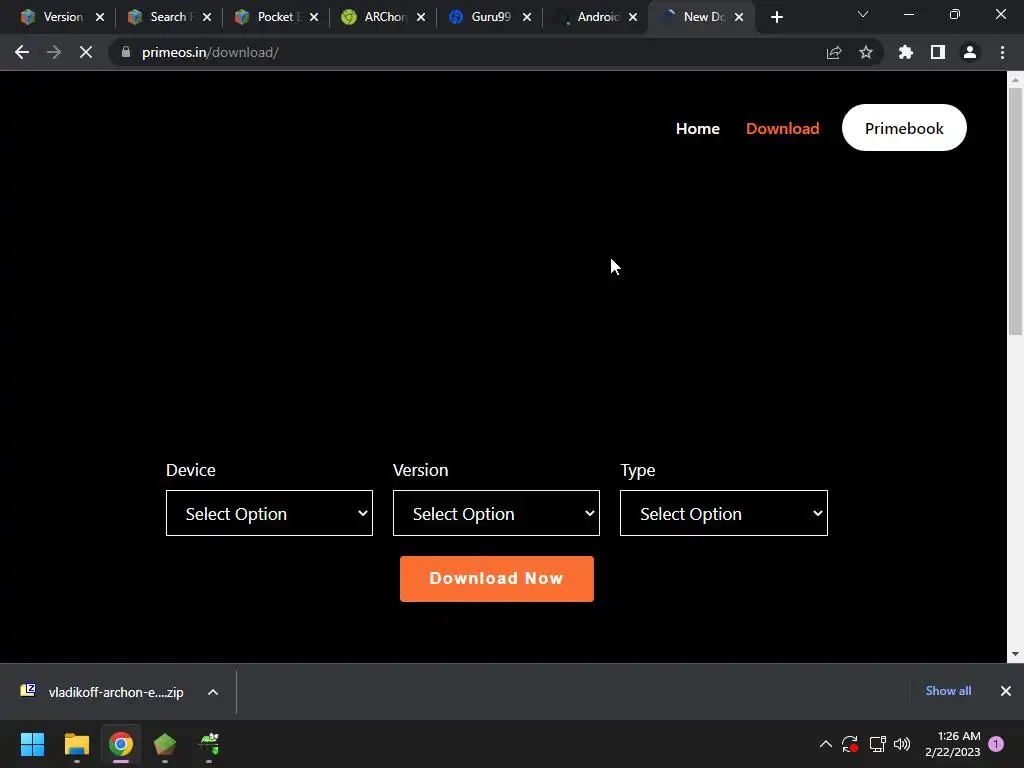
Task: Open the clock showing 1:26 AM
Action: [953, 744]
